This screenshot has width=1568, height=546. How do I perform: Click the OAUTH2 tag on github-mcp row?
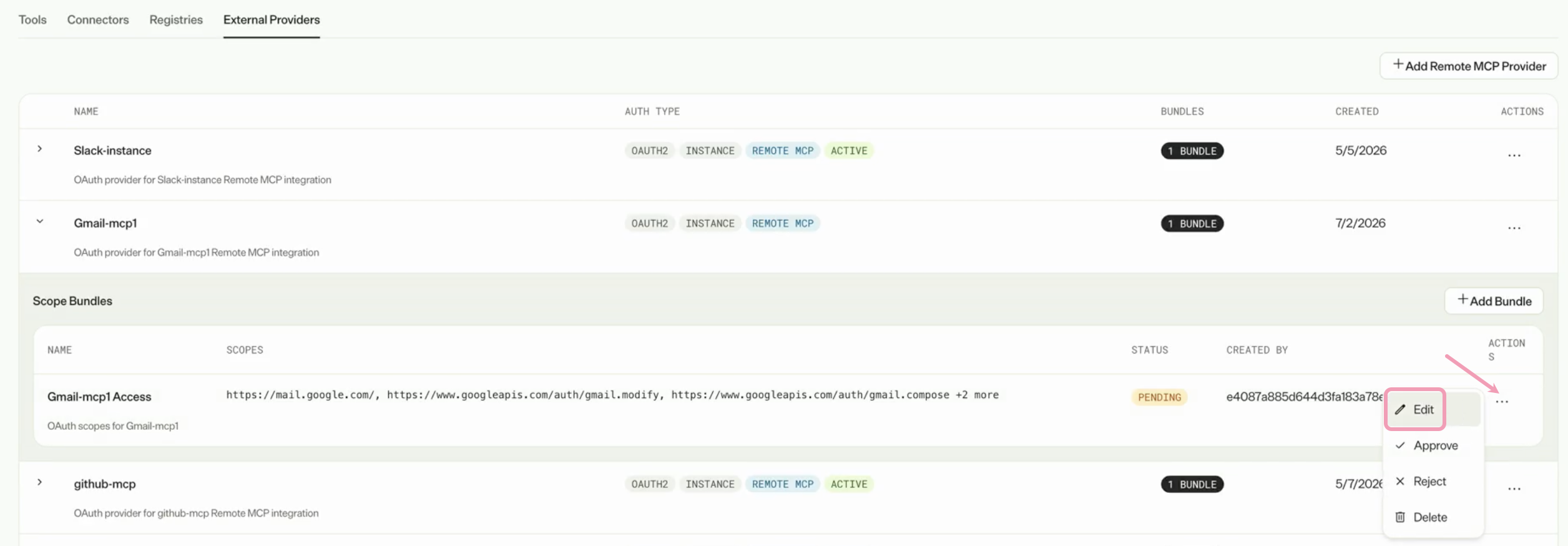(649, 484)
